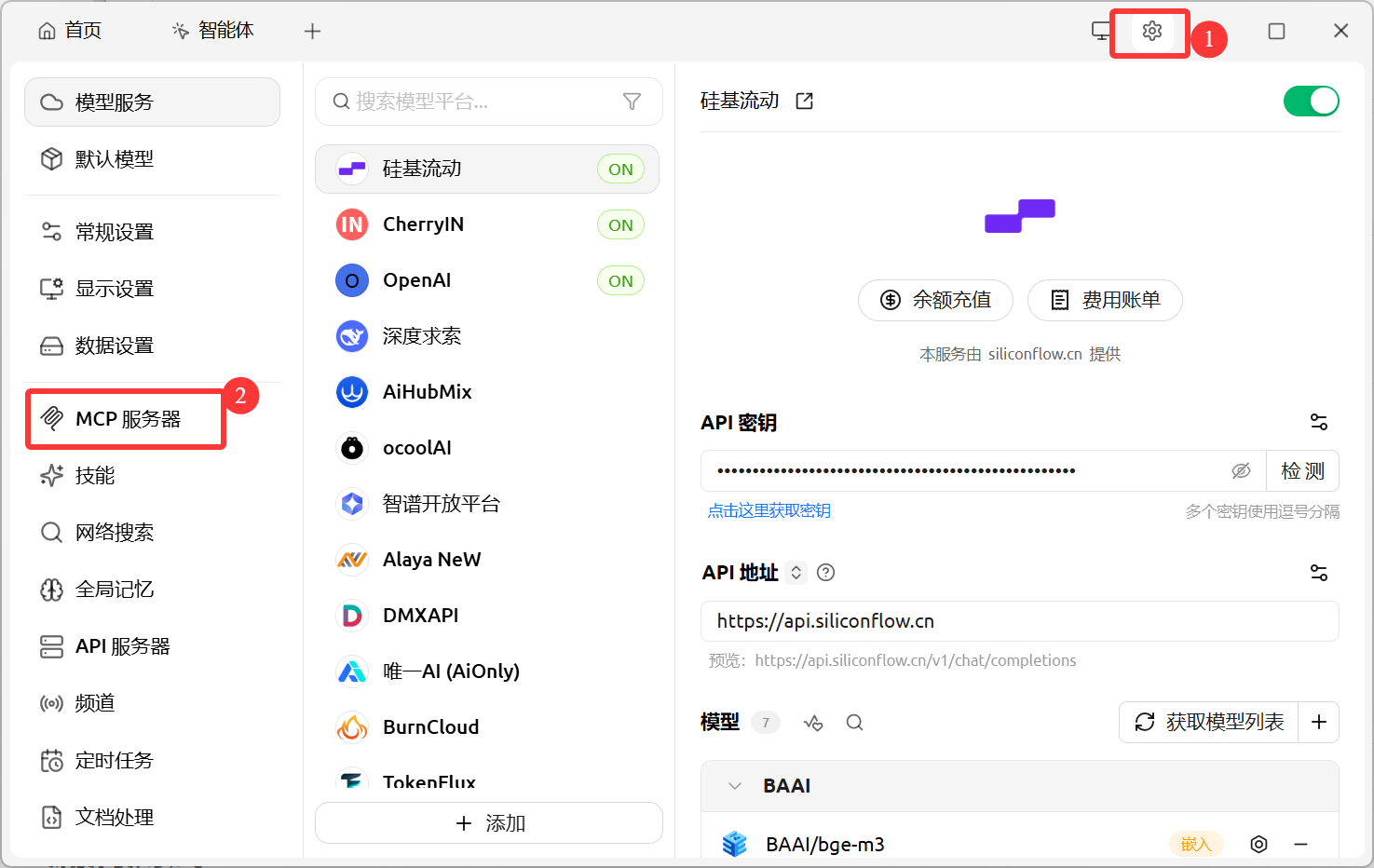Add a model with the plus button beside 获取模型列表
This screenshot has width=1374, height=868.
pyautogui.click(x=1319, y=722)
